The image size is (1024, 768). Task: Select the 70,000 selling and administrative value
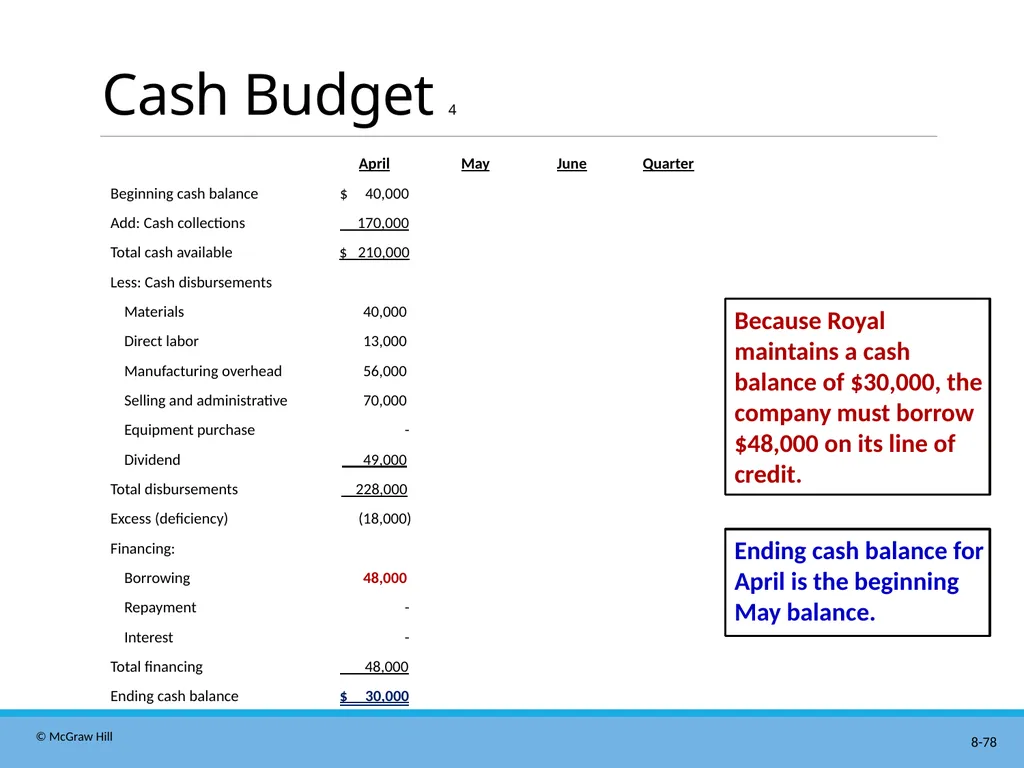(385, 400)
